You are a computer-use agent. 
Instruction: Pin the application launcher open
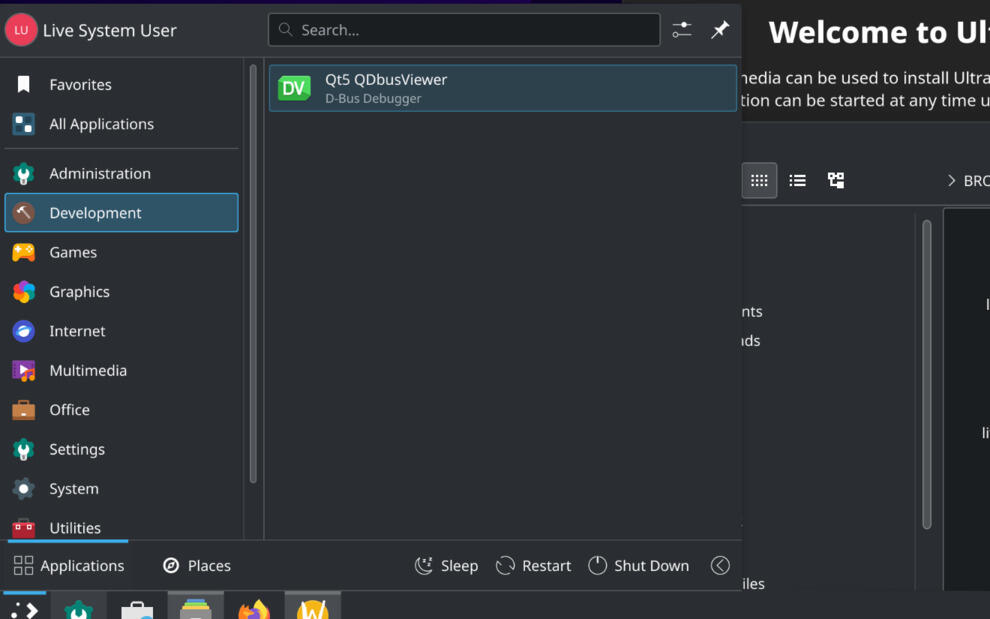[x=720, y=30]
